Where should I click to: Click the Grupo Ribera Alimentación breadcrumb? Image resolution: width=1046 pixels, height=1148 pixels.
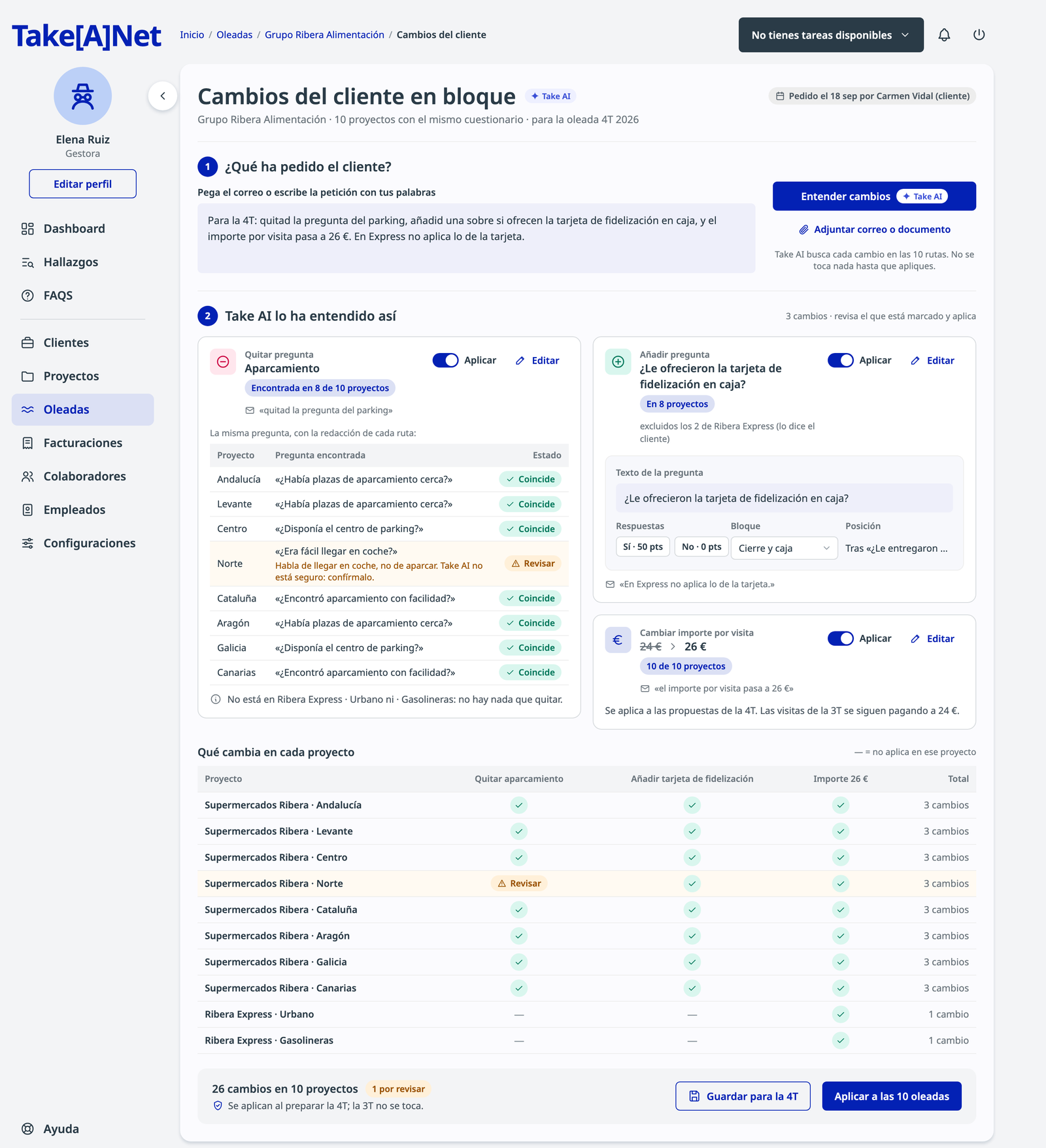pyautogui.click(x=324, y=35)
